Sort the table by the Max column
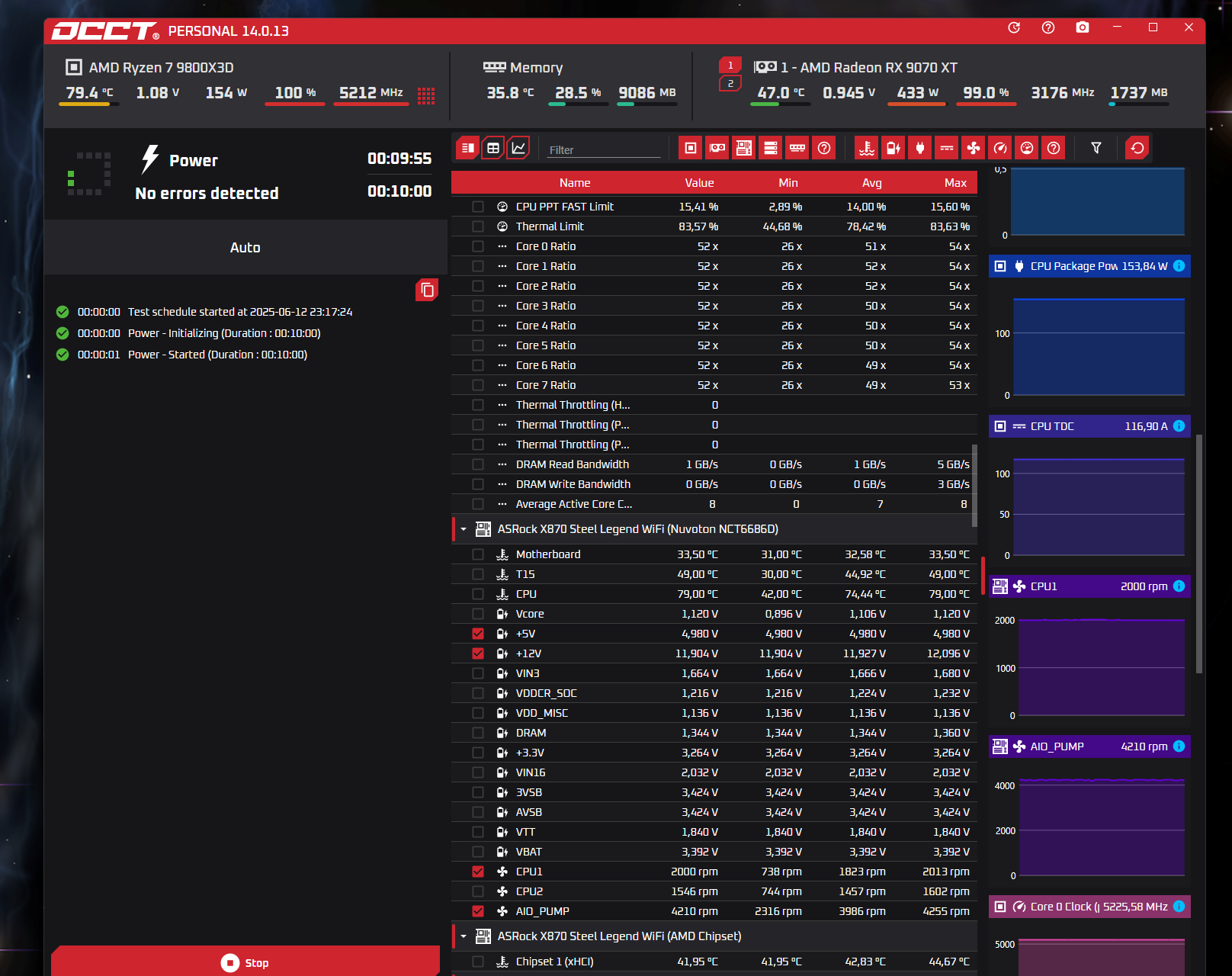The height and width of the screenshot is (976, 1232). tap(955, 183)
